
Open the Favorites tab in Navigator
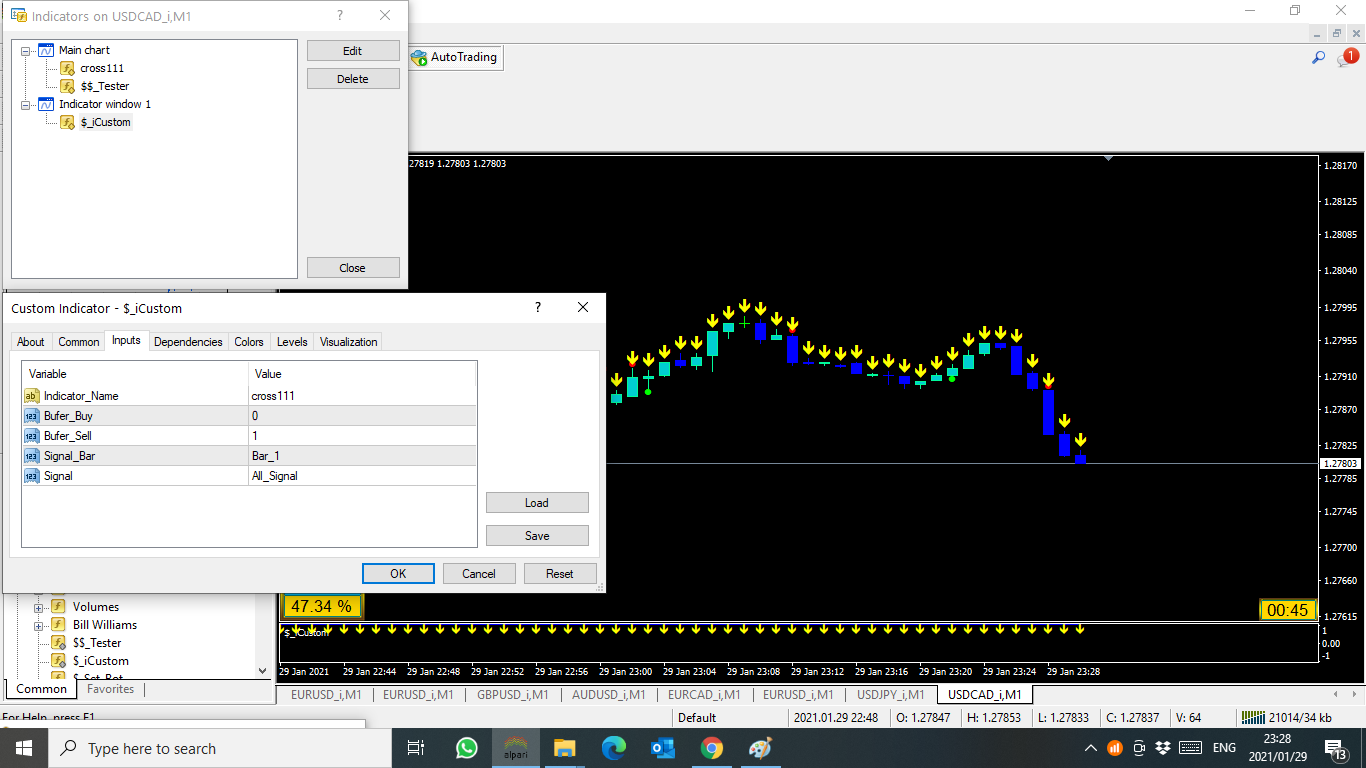pos(111,689)
